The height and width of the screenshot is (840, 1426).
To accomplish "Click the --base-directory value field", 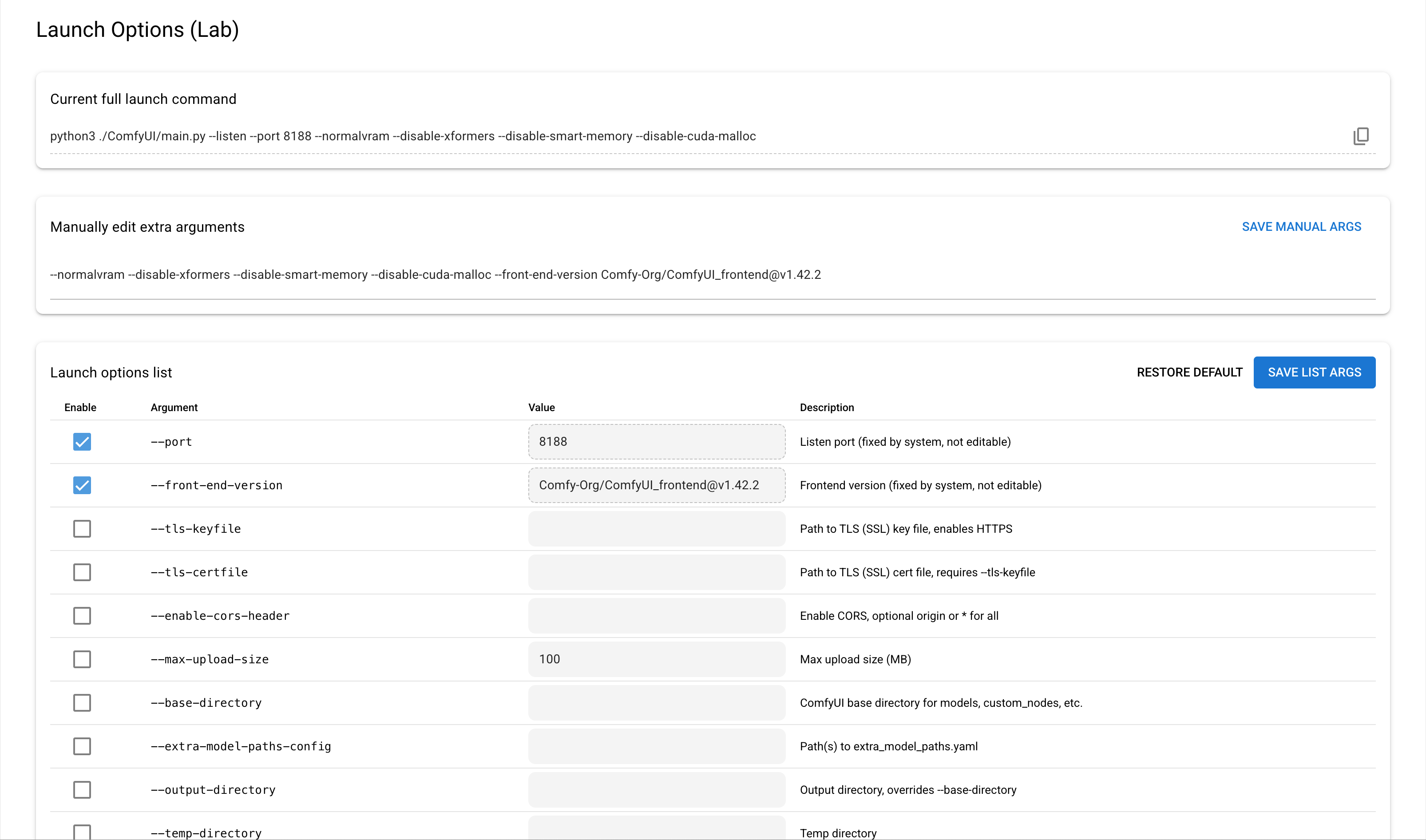I will pyautogui.click(x=657, y=702).
